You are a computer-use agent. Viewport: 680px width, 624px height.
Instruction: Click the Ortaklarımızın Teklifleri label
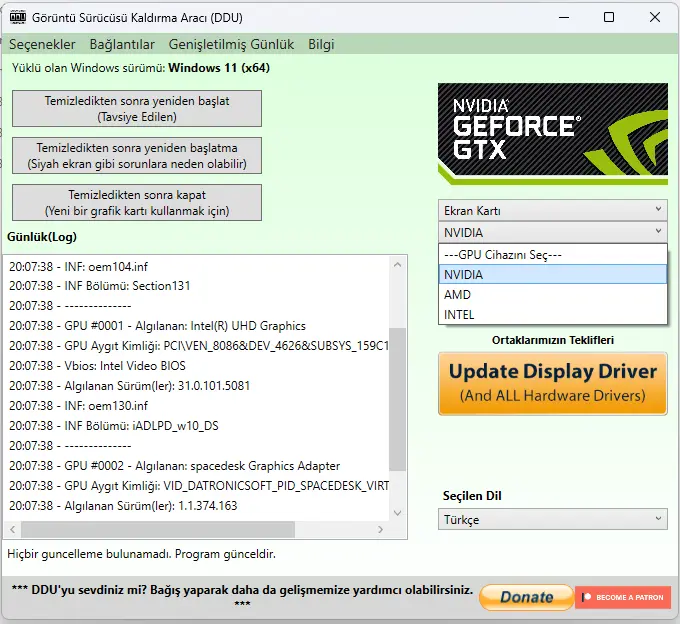[x=552, y=340]
